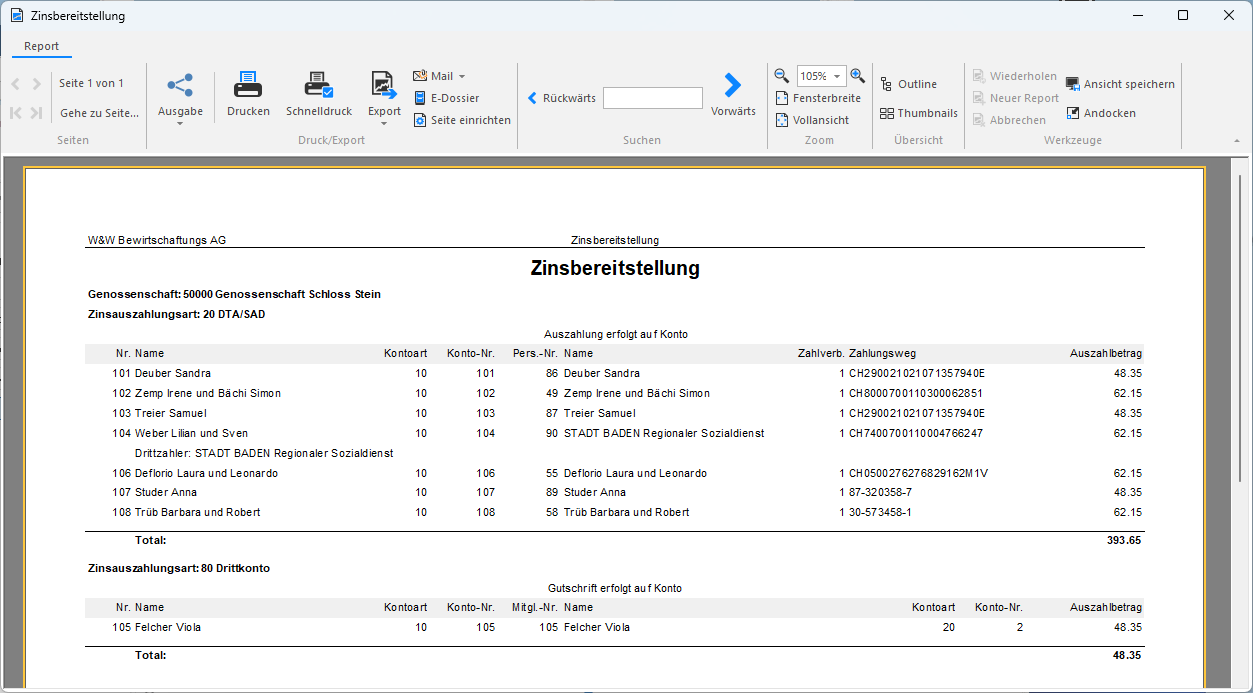This screenshot has height=693, width=1253.
Task: Switch to Vollansicht full view
Action: [813, 120]
